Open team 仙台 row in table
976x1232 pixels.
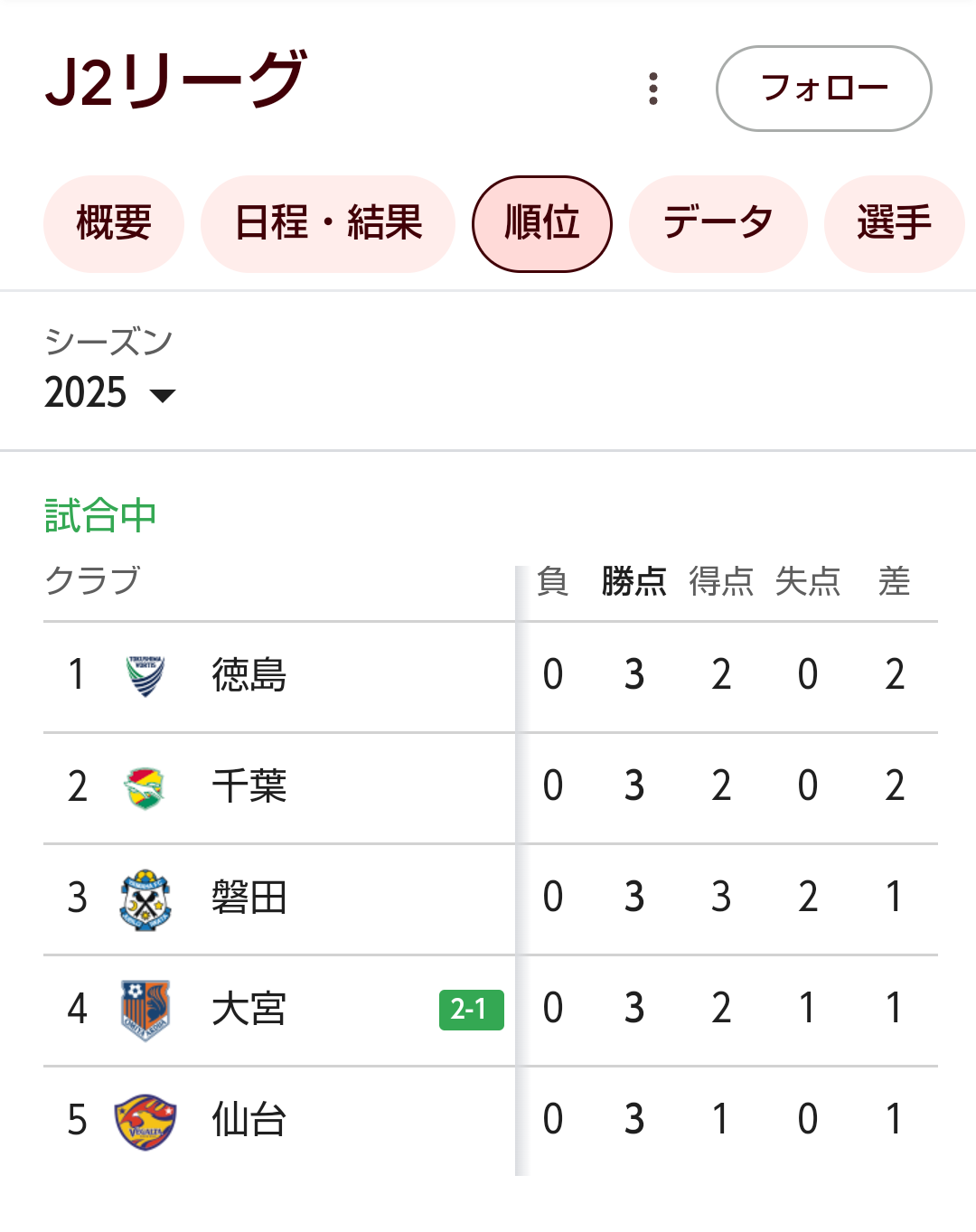[x=491, y=1121]
